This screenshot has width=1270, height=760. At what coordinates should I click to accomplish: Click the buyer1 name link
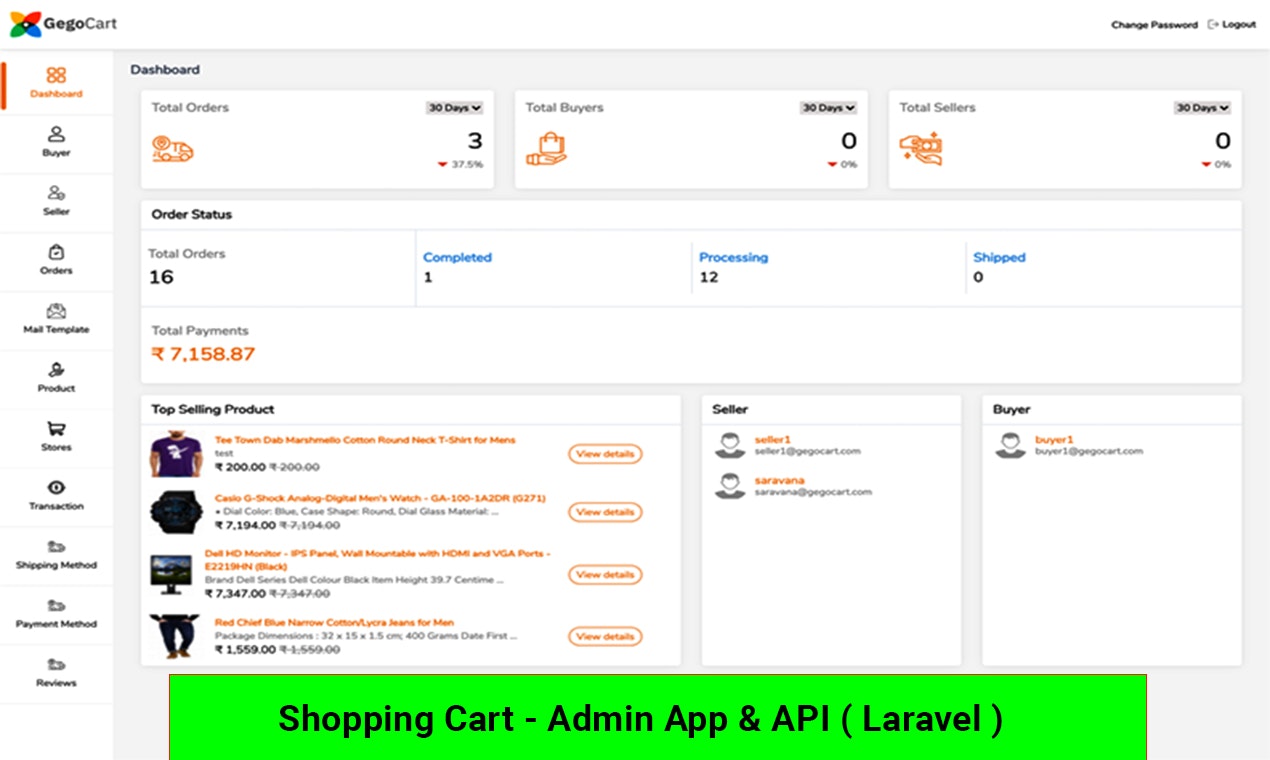[1054, 439]
